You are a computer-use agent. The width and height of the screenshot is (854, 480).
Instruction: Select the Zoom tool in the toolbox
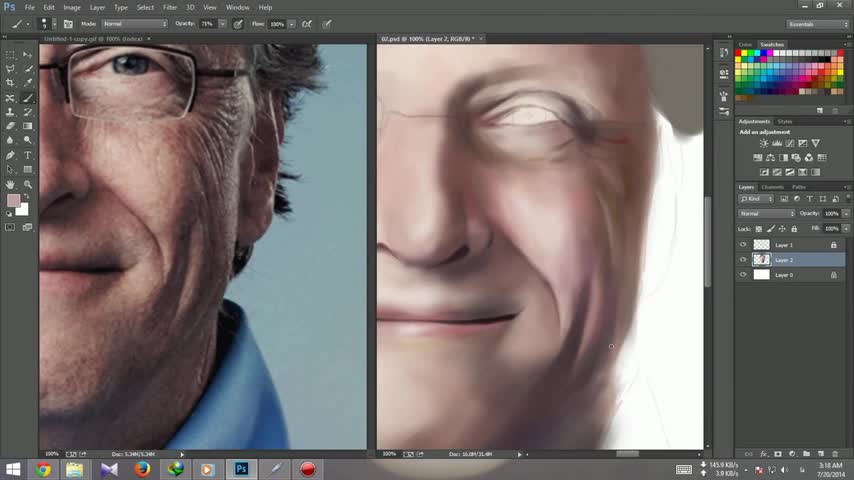tap(28, 185)
